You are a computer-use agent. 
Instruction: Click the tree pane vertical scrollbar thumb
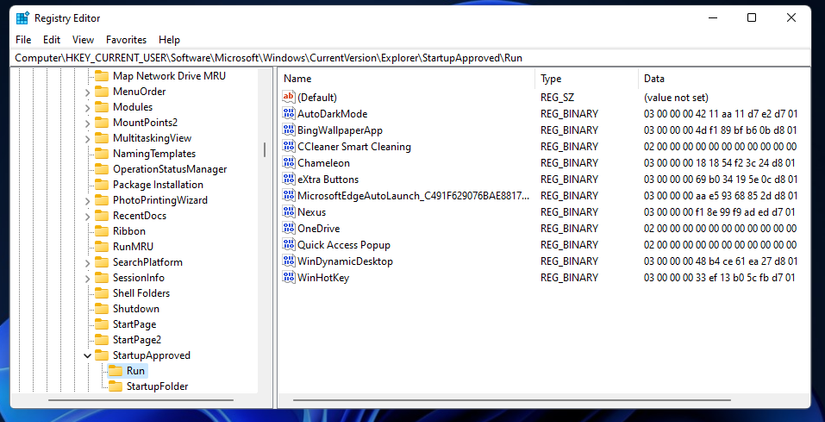[x=265, y=150]
